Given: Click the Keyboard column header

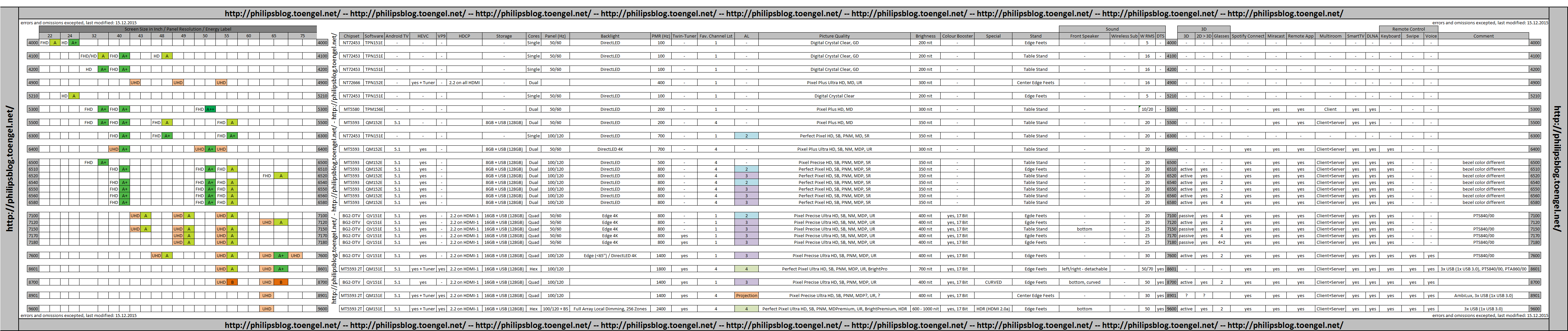Looking at the screenshot, I should point(1390,36).
